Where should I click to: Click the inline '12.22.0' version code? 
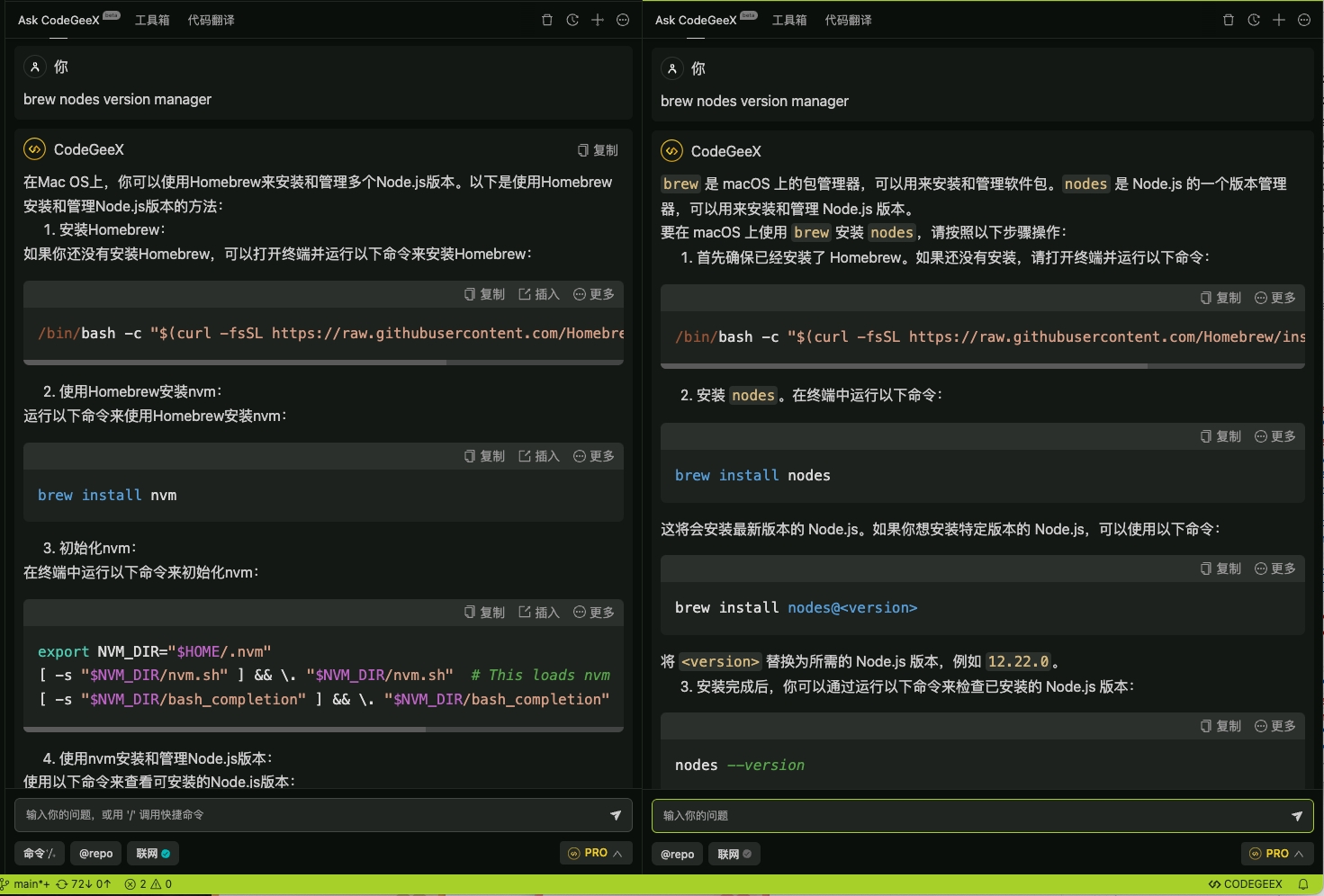1018,661
